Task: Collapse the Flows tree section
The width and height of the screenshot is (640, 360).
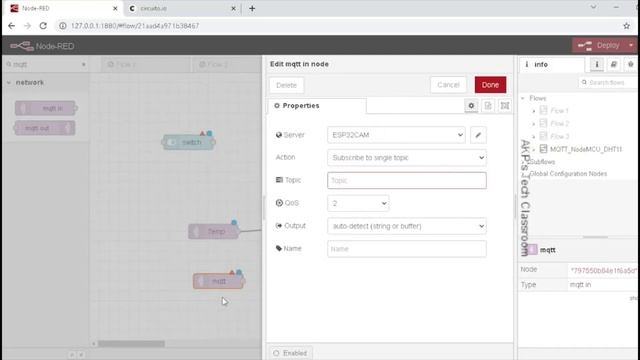Action: (523, 98)
